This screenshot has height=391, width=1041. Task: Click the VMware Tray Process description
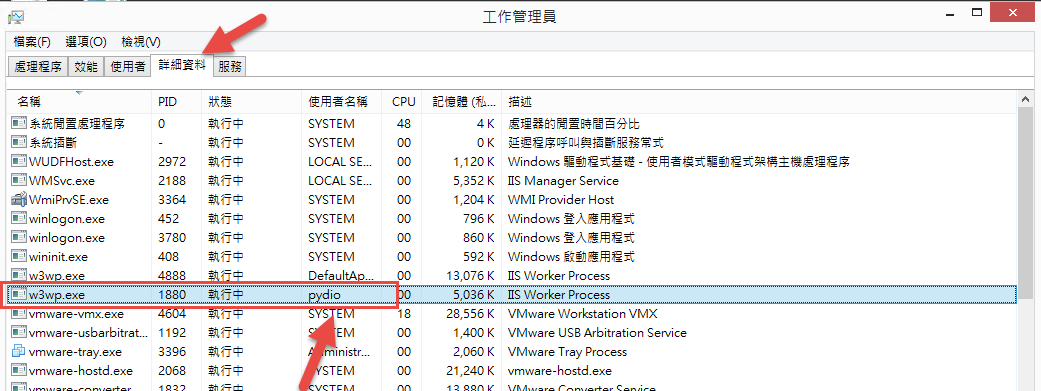pyautogui.click(x=567, y=351)
